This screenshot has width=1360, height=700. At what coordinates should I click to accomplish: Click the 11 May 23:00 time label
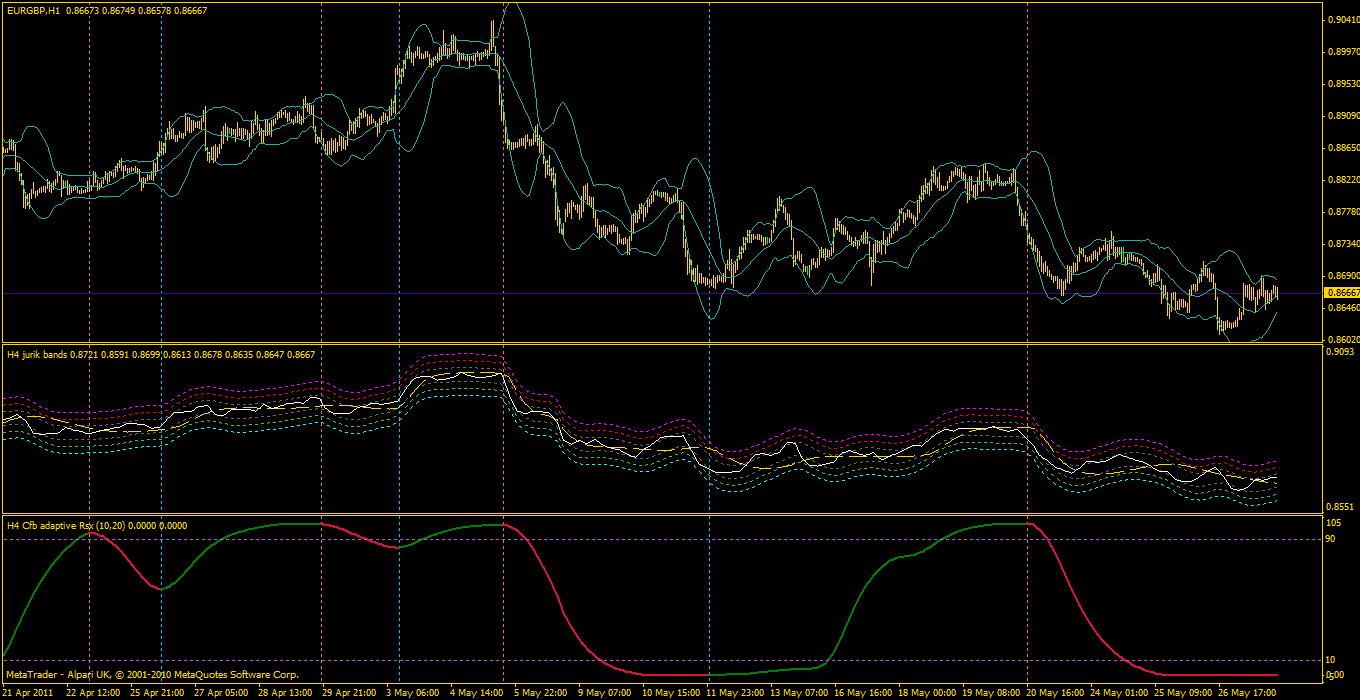(x=734, y=692)
